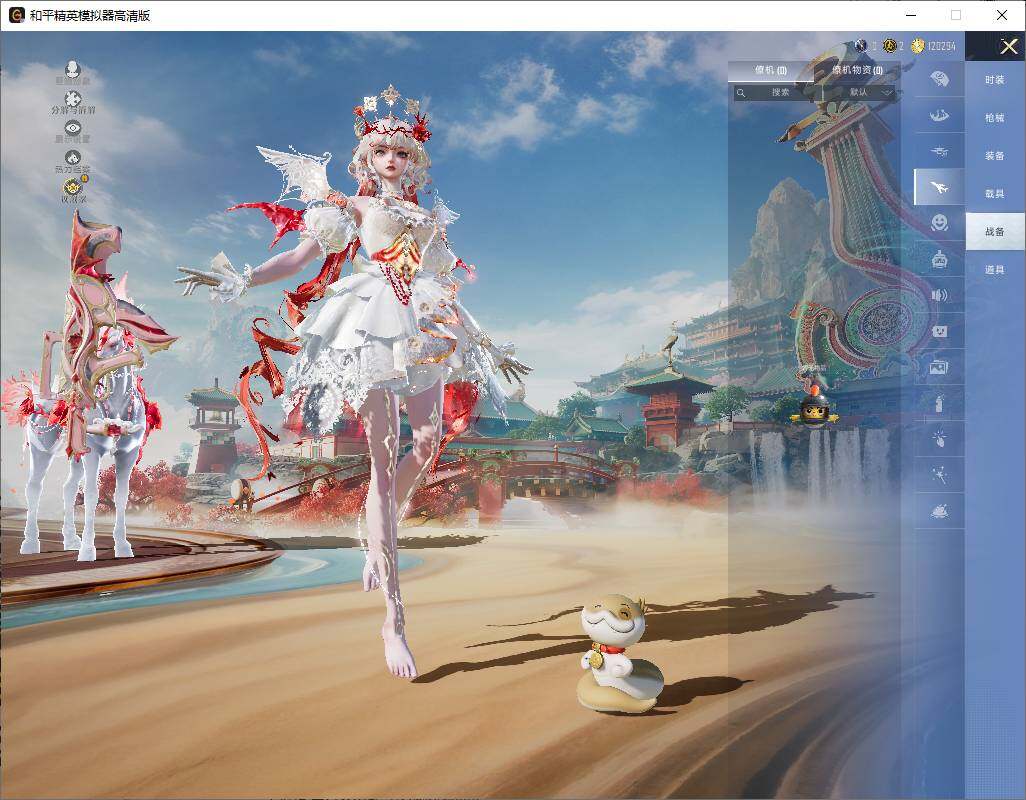Expand the 默认 sort dropdown

click(x=860, y=92)
